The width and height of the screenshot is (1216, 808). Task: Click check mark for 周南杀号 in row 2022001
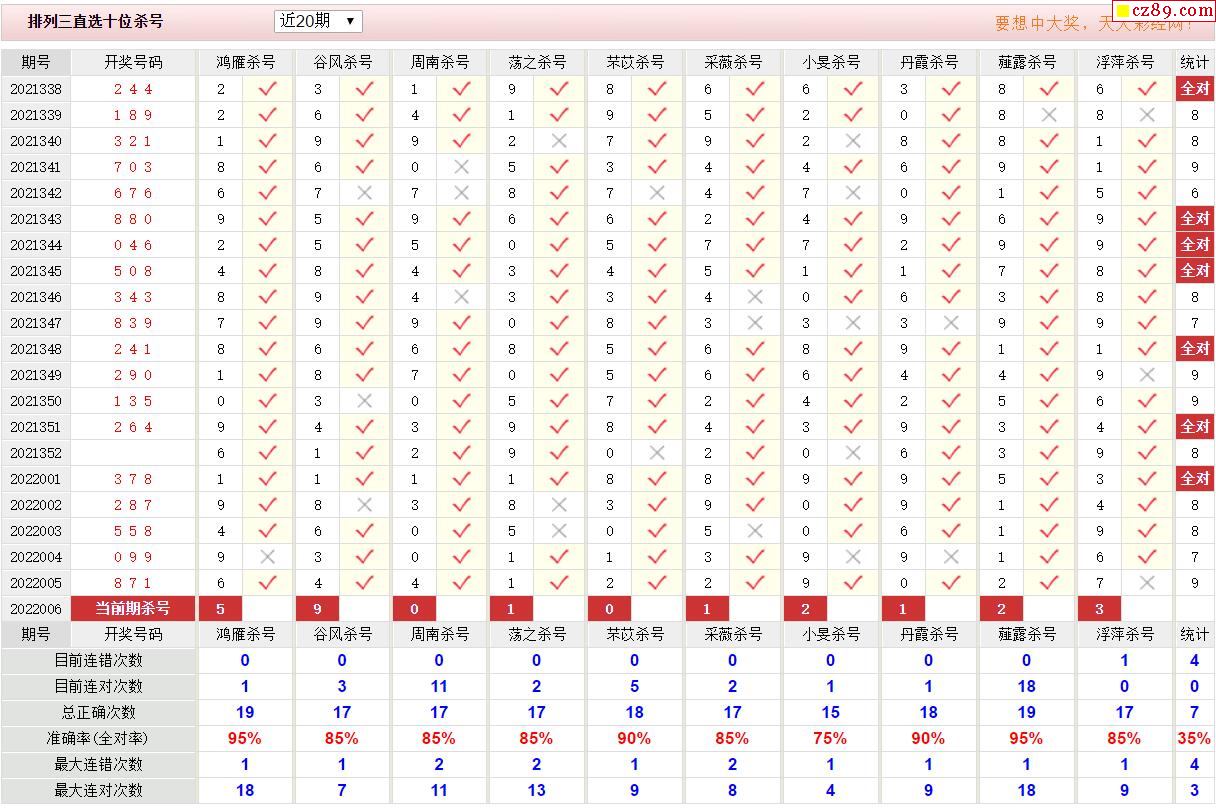tap(461, 479)
